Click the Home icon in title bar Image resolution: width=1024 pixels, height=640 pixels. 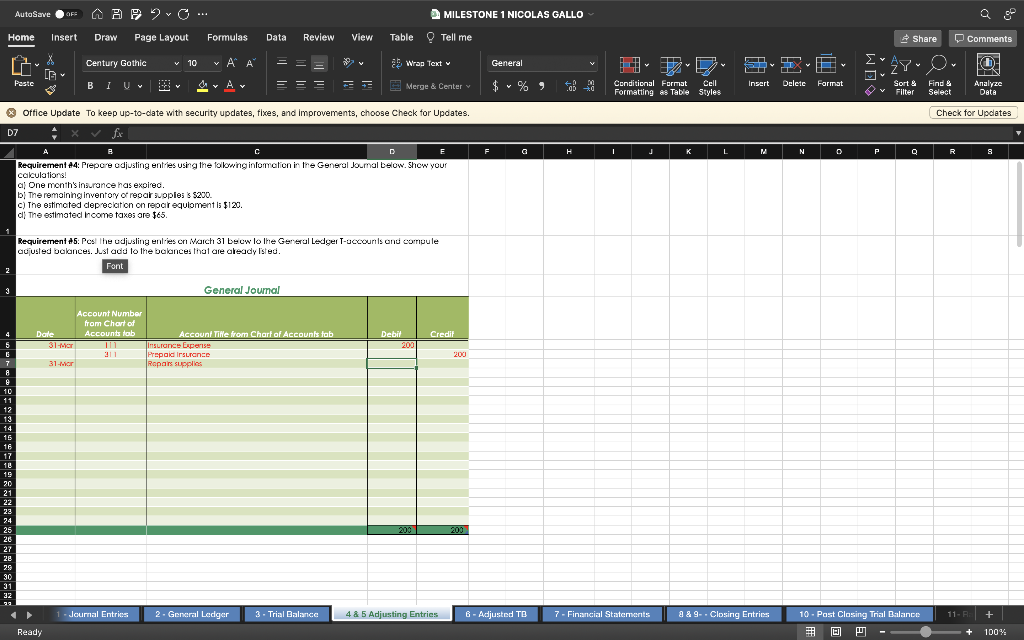(97, 14)
